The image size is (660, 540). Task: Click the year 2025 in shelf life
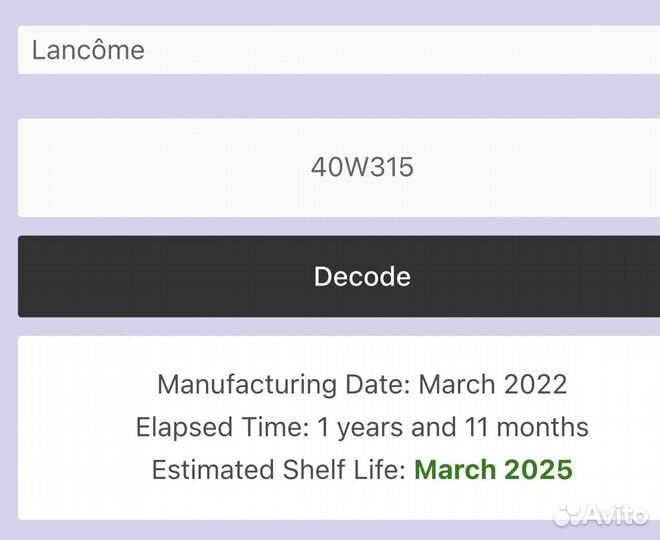(539, 470)
